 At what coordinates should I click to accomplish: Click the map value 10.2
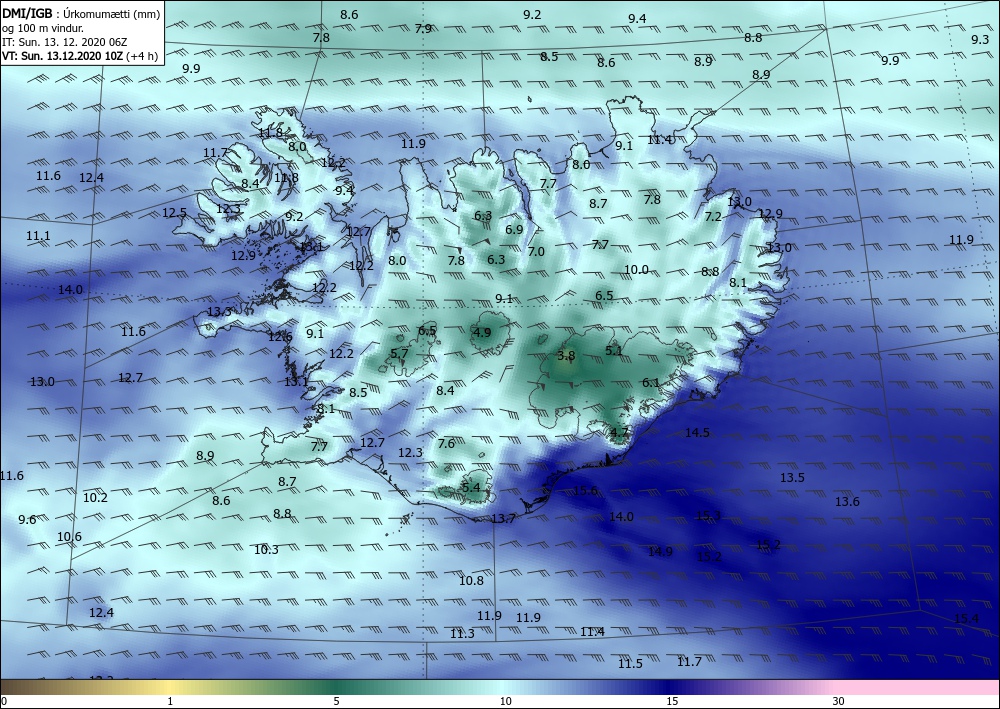(x=95, y=498)
